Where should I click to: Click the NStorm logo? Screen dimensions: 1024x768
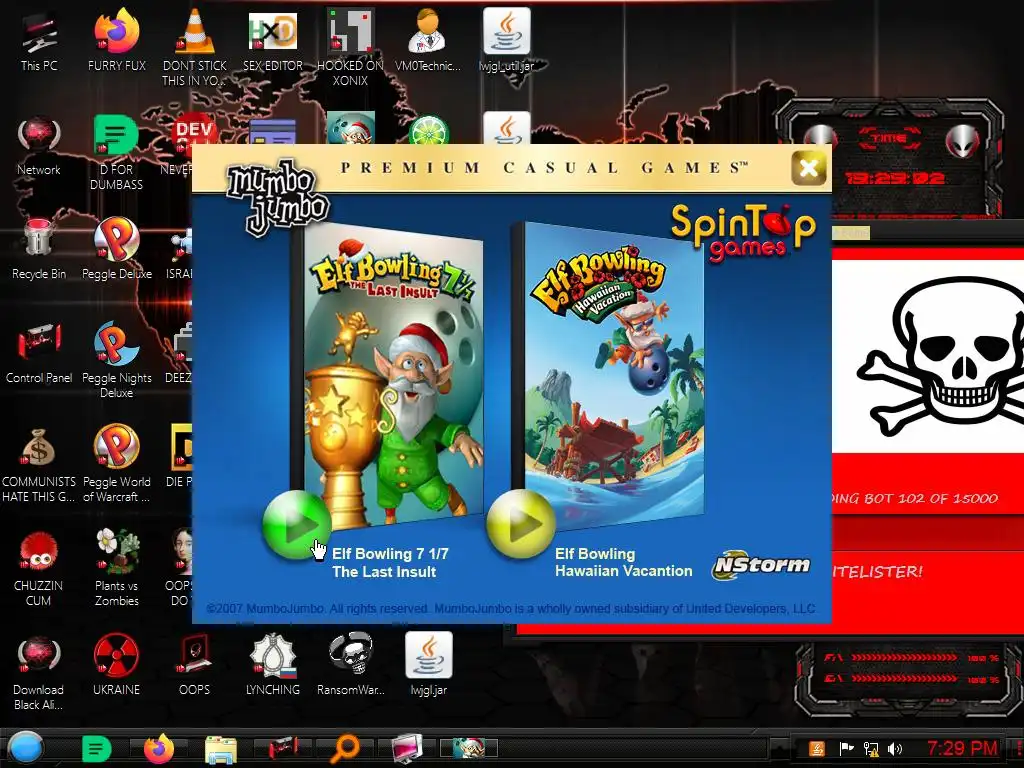tap(761, 565)
